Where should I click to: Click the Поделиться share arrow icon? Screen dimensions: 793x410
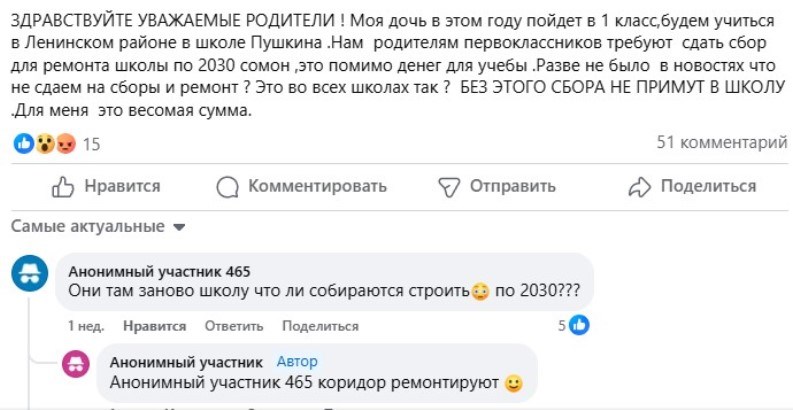639,186
